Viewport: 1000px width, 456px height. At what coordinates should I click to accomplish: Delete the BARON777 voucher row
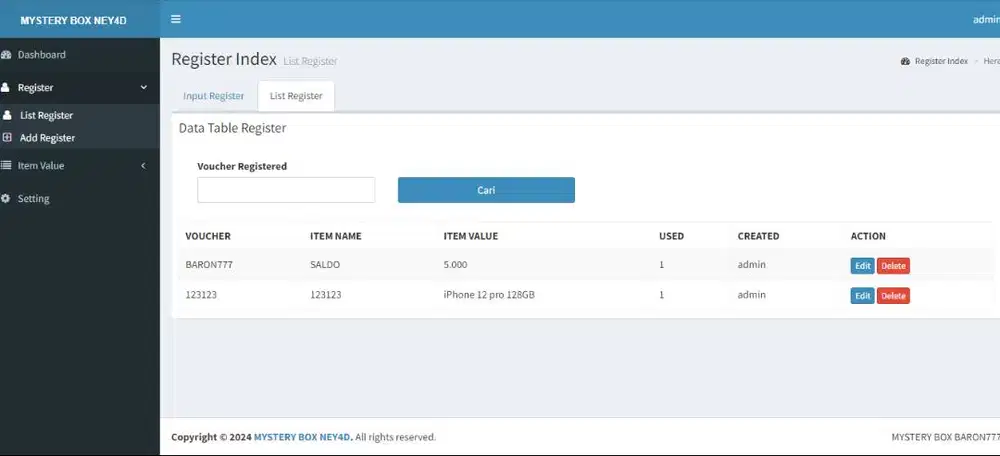(893, 266)
